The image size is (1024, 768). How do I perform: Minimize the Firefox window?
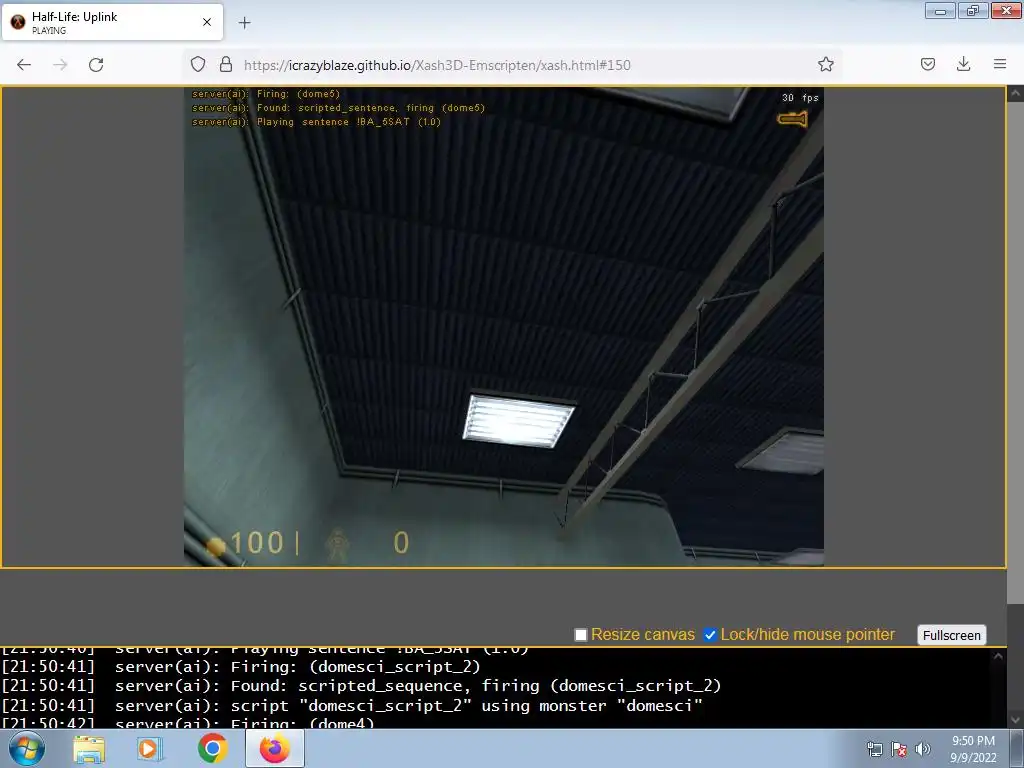click(940, 10)
